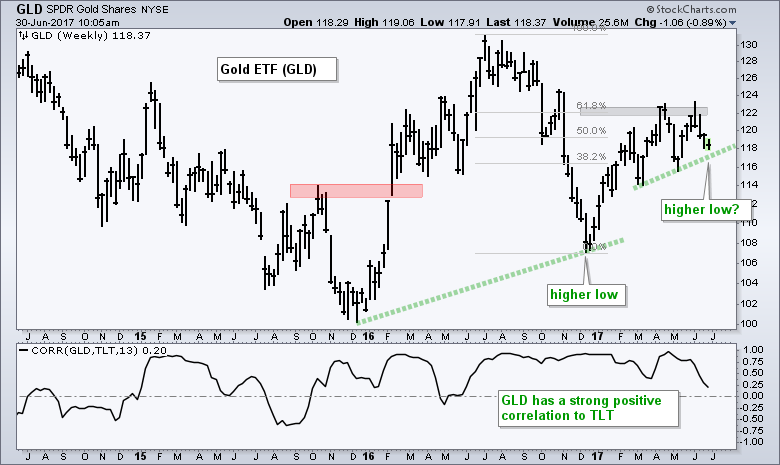This screenshot has width=780, height=465.
Task: Click the date stamp 30-Jun-2017 10:05am
Action: (68, 22)
